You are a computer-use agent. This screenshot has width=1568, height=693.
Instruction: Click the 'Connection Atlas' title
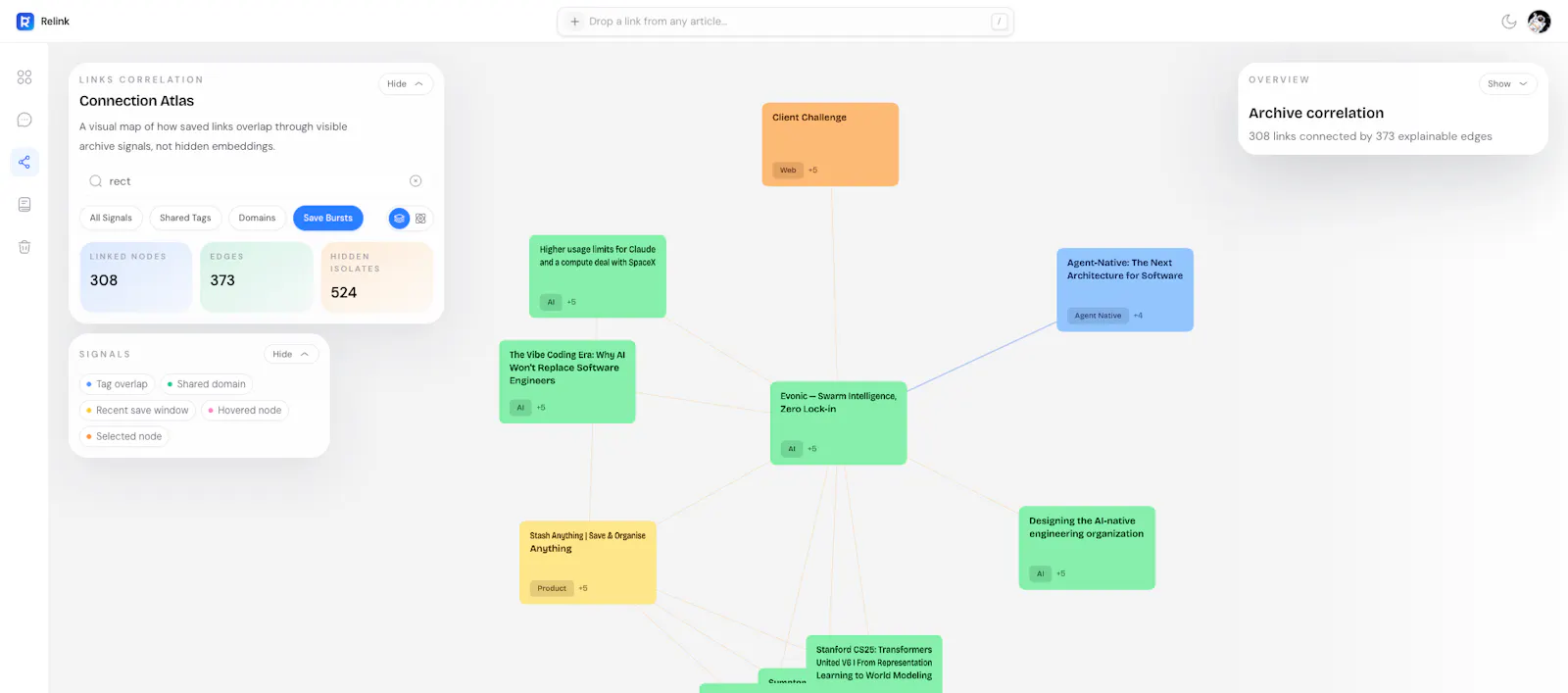point(136,101)
